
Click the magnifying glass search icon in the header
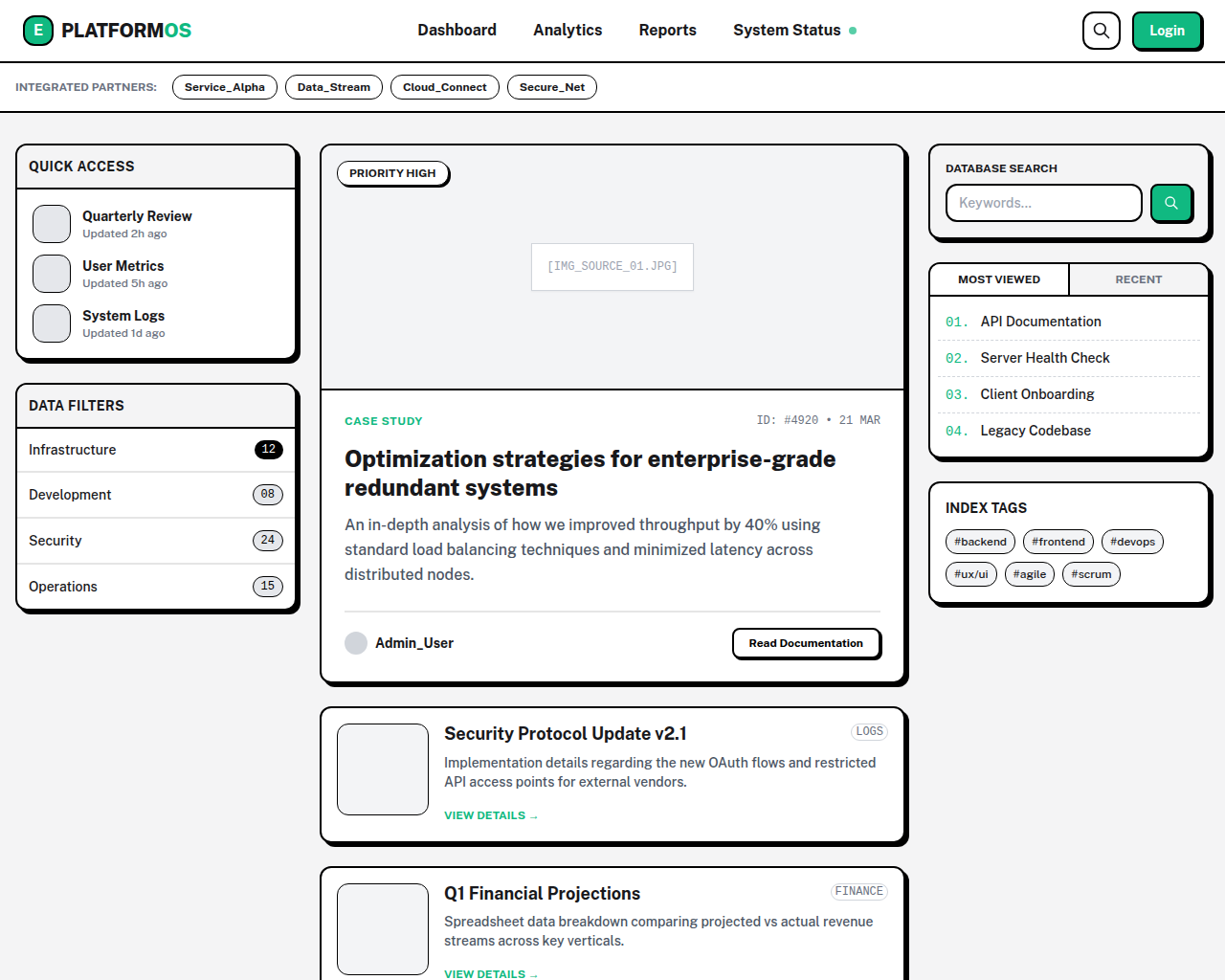pyautogui.click(x=1101, y=30)
